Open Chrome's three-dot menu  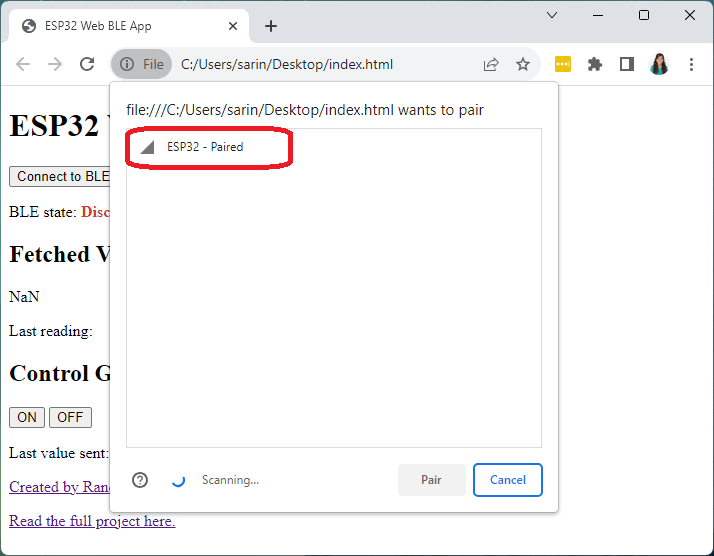click(691, 64)
